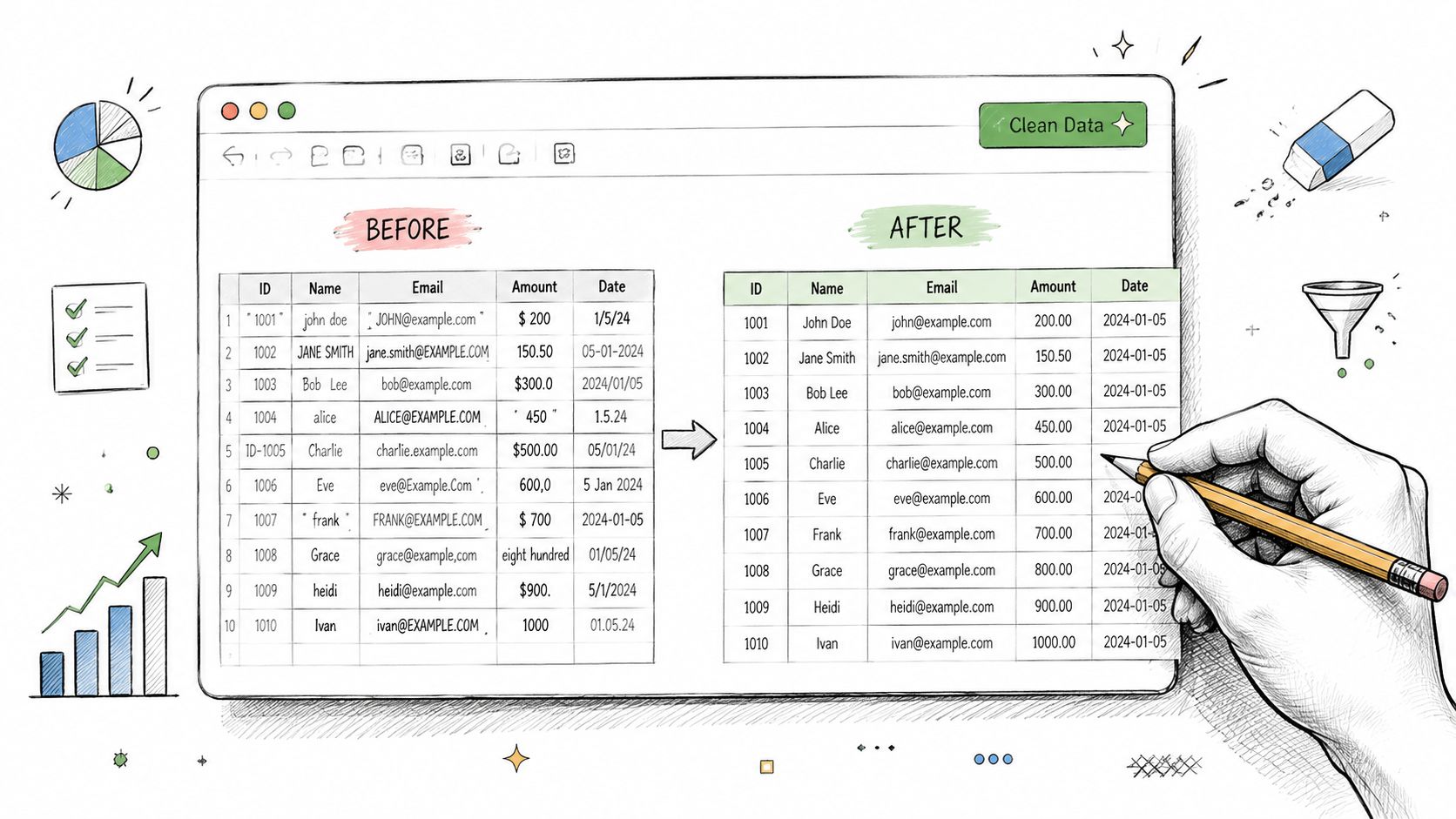Click the red window control dot

pos(230,111)
